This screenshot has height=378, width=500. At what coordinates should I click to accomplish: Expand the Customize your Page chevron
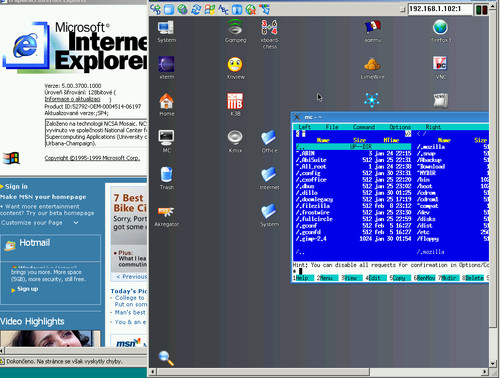(x=76, y=222)
